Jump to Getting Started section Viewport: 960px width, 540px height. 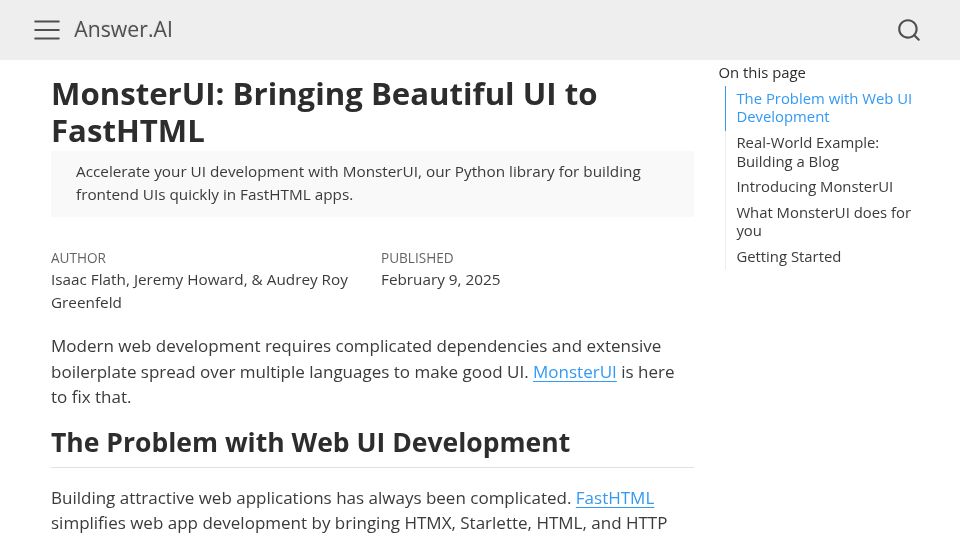pyautogui.click(x=788, y=257)
